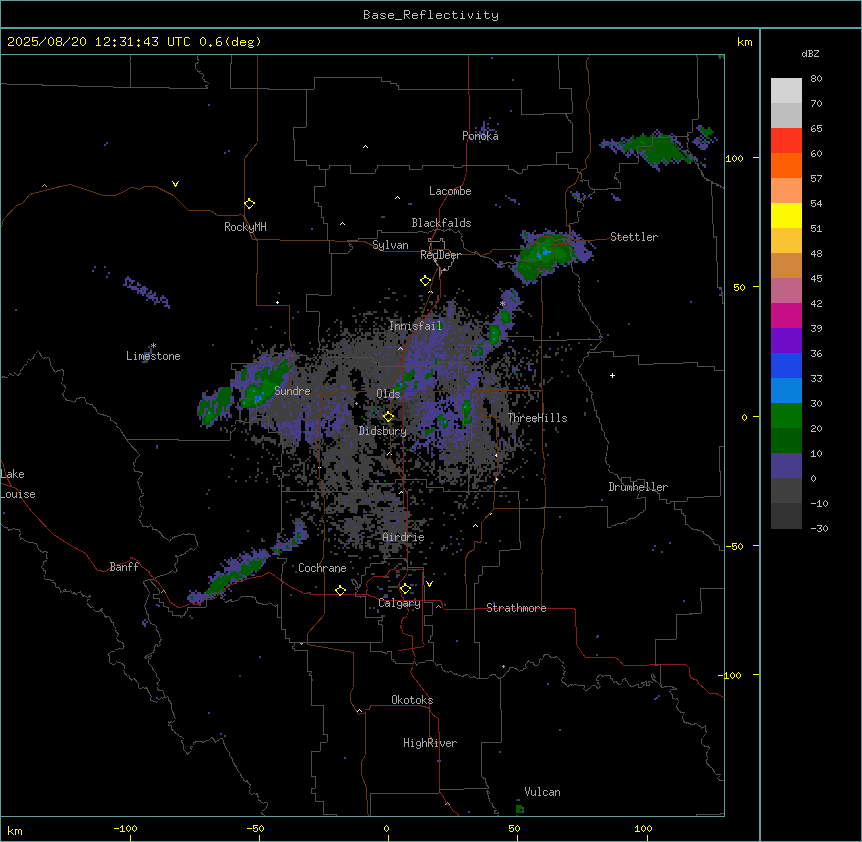Click the Lacombe city label
The width and height of the screenshot is (862, 842).
click(x=450, y=191)
